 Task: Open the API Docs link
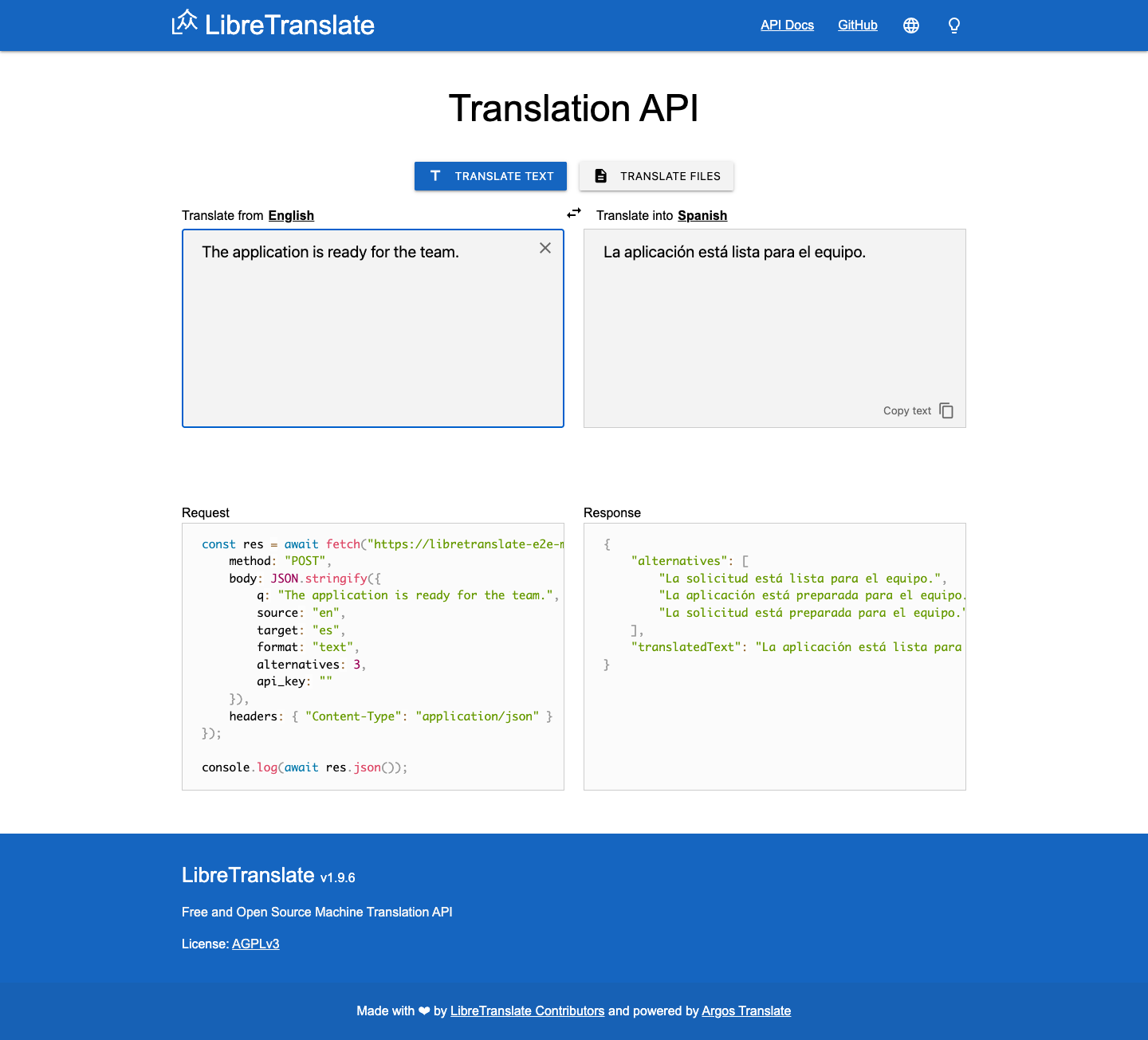787,26
